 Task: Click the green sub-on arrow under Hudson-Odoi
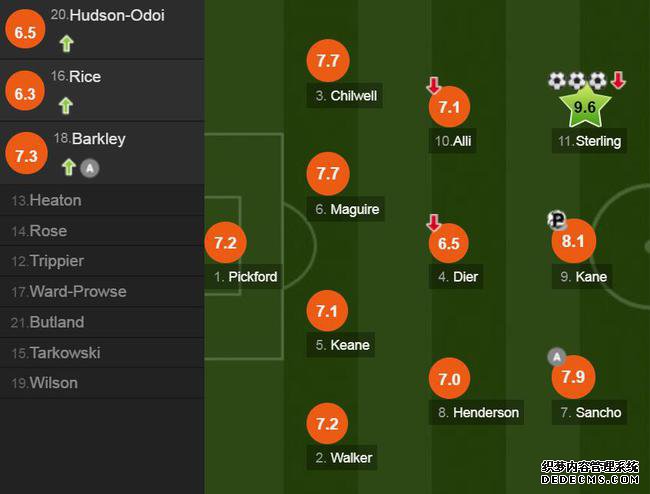pyautogui.click(x=66, y=44)
